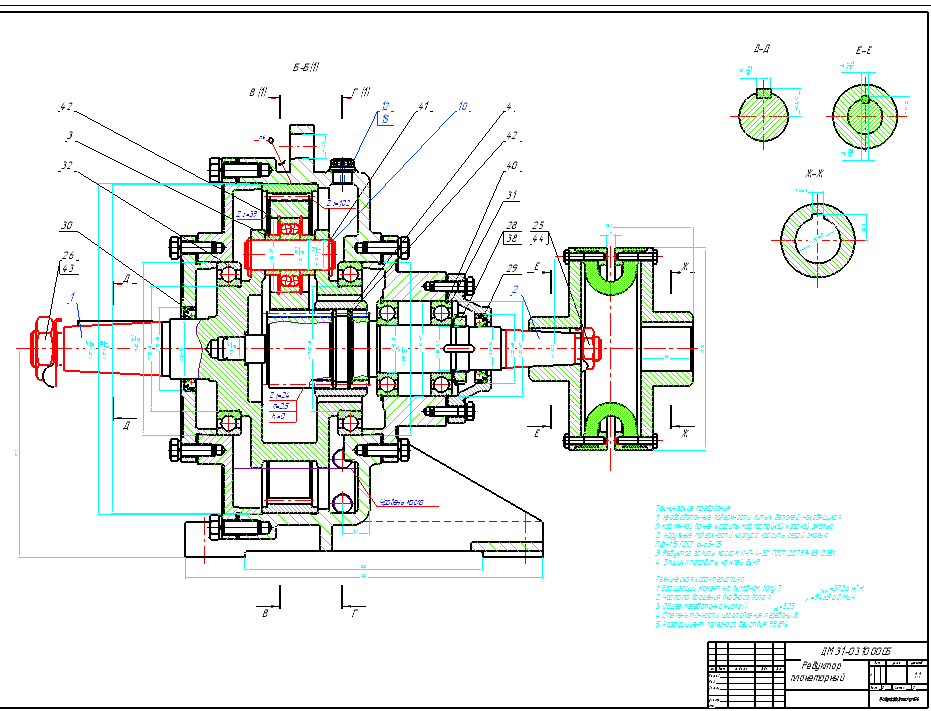Screen dimensions: 931x711
Task: Click part callout number 29
Action: click(x=513, y=270)
